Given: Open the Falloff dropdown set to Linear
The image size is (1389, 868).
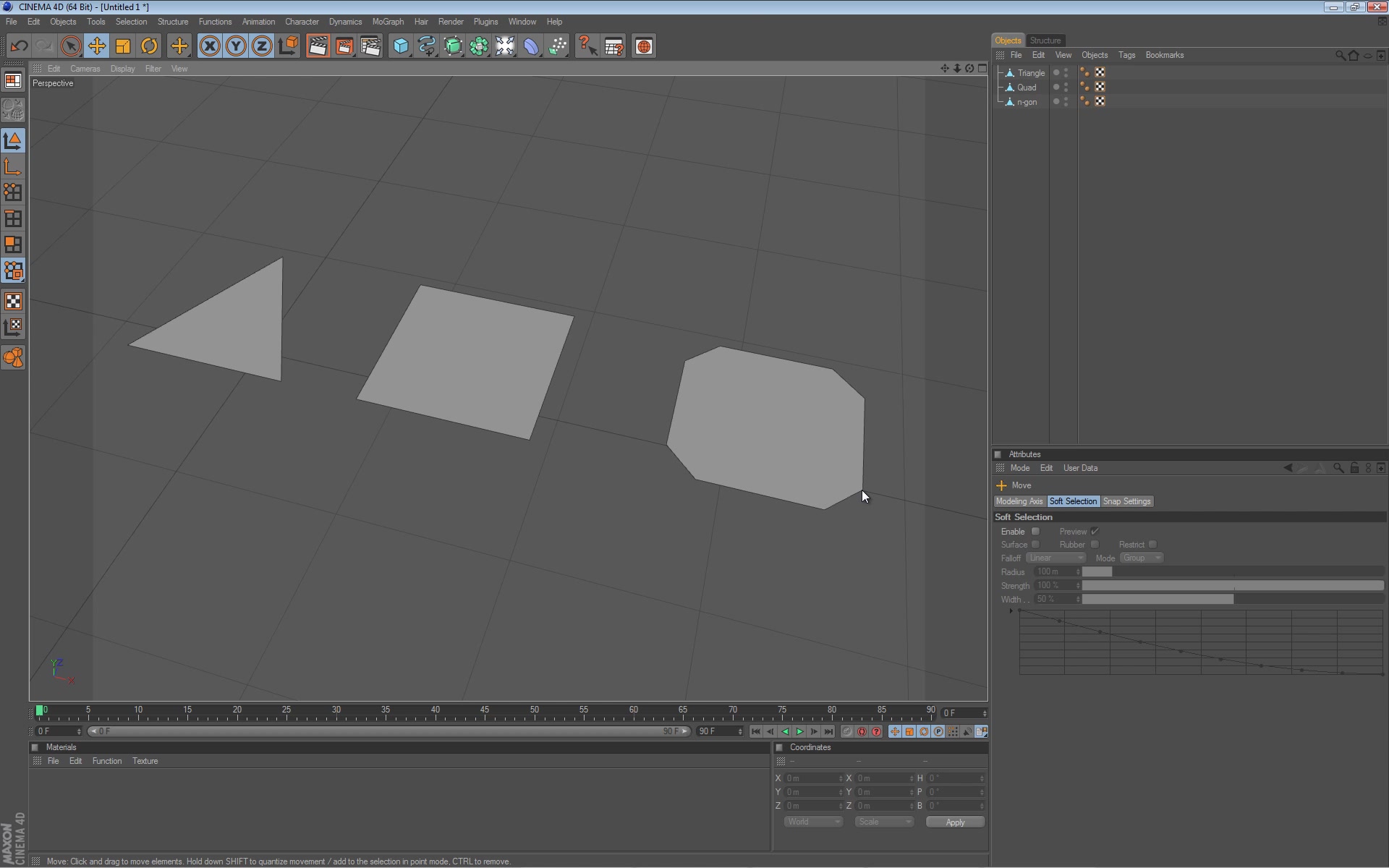Looking at the screenshot, I should [1055, 558].
